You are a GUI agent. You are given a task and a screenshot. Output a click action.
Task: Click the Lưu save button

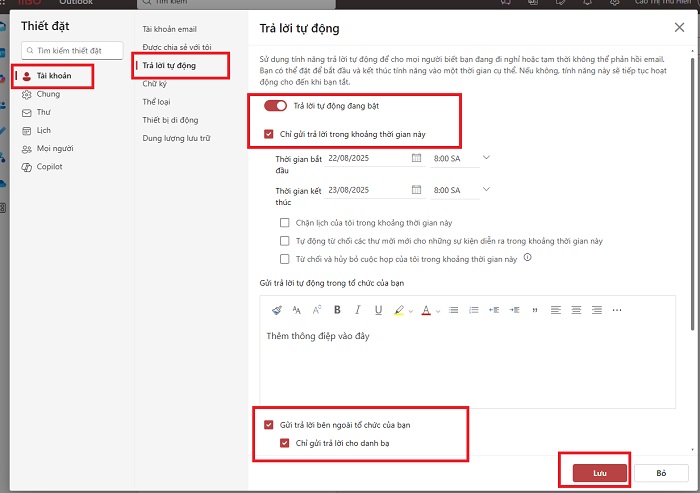[x=600, y=473]
